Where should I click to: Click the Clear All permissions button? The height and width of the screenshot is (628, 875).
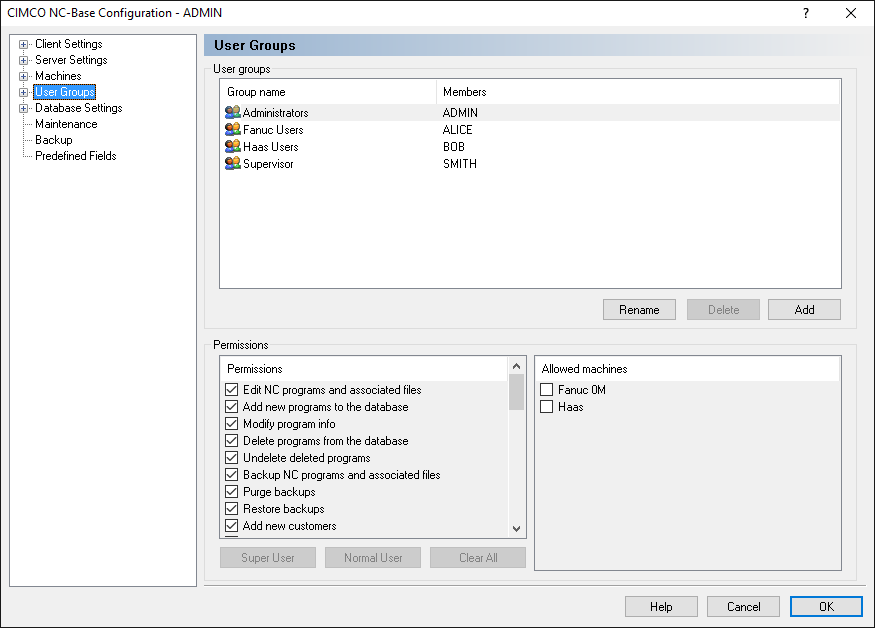click(478, 558)
